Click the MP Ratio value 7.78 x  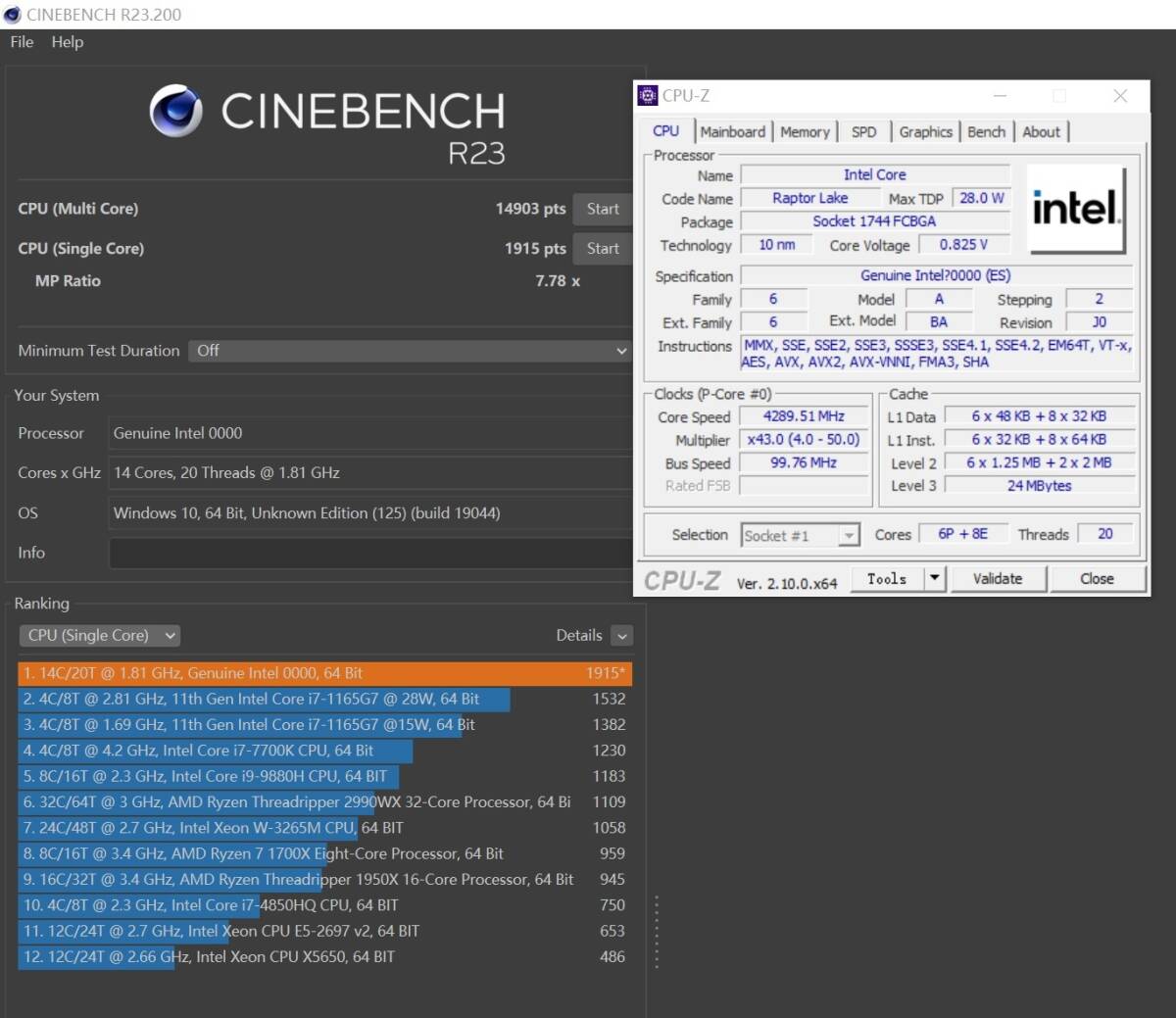[x=558, y=281]
